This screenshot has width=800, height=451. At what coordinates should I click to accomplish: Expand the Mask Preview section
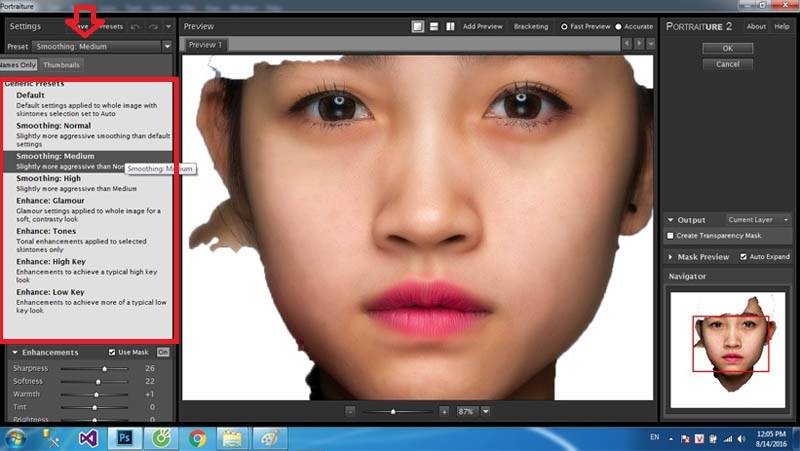pyautogui.click(x=670, y=257)
